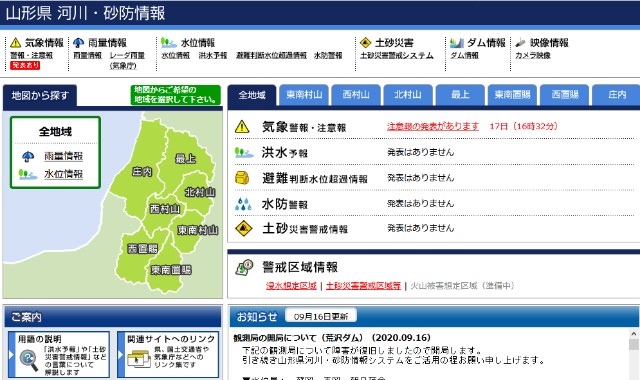
Task: Click the 09月16日更新 date label
Action: point(321,316)
